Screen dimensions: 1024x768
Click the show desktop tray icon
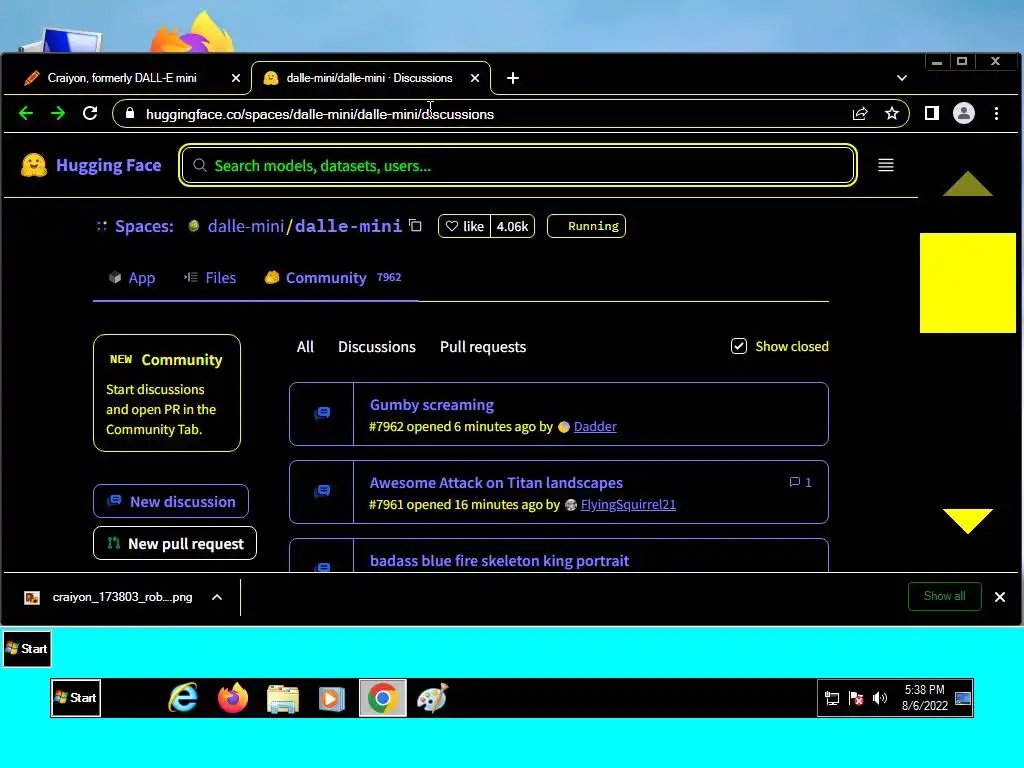pyautogui.click(x=963, y=698)
